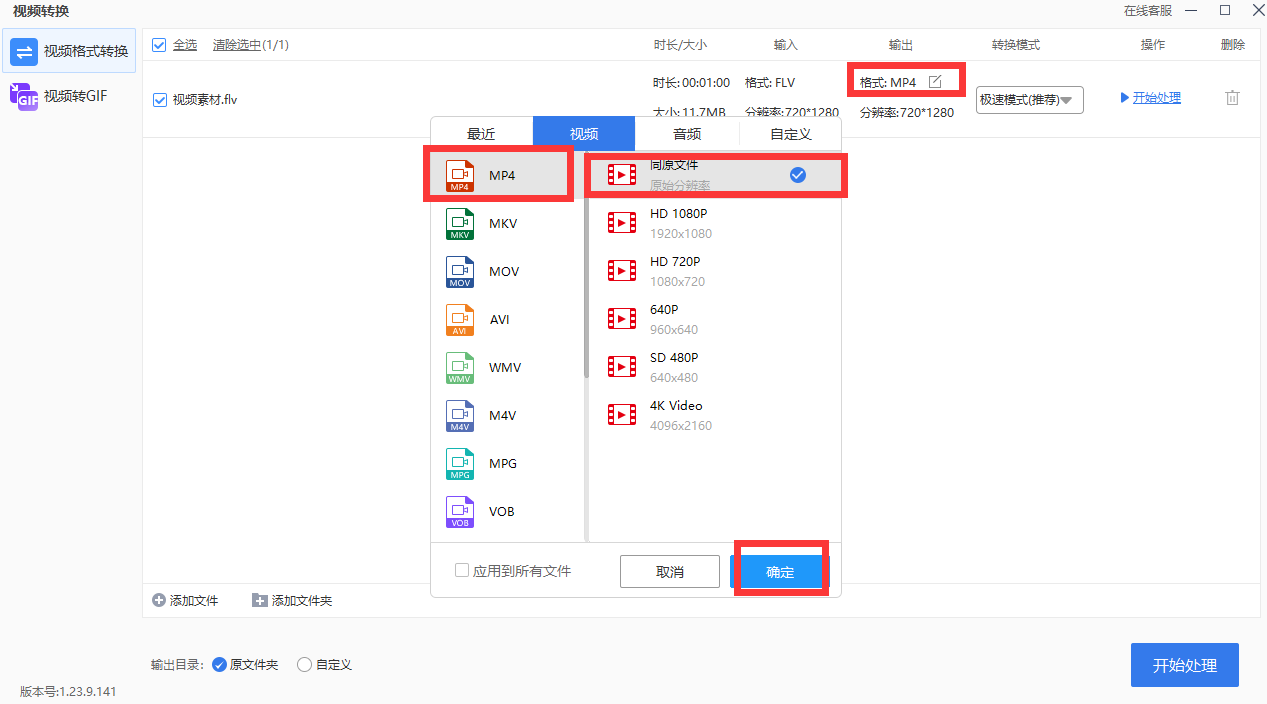
Task: Switch to the 视频 tab
Action: 584,134
